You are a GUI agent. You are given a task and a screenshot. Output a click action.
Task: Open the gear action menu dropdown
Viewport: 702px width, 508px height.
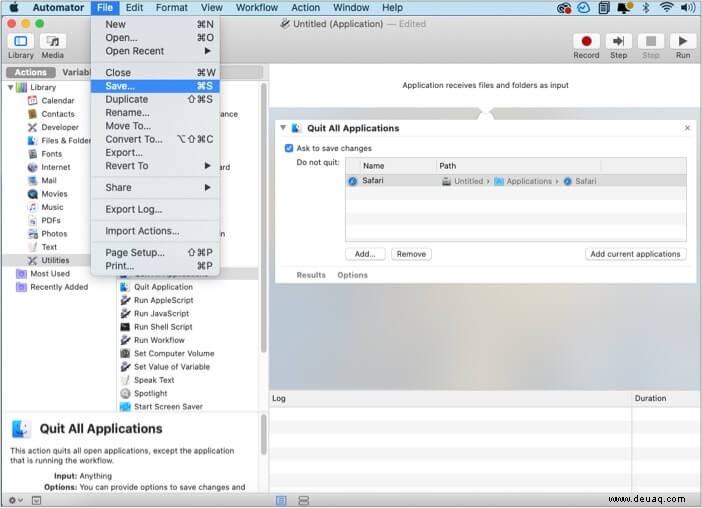(16, 500)
